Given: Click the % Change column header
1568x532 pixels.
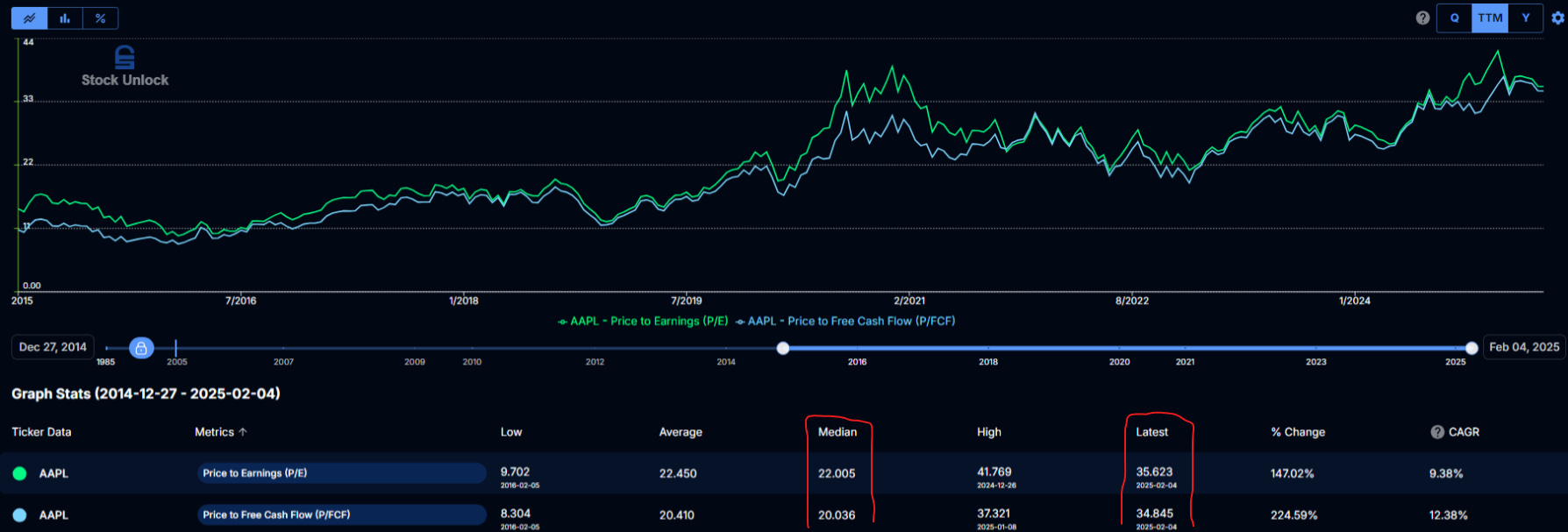Looking at the screenshot, I should point(1298,432).
